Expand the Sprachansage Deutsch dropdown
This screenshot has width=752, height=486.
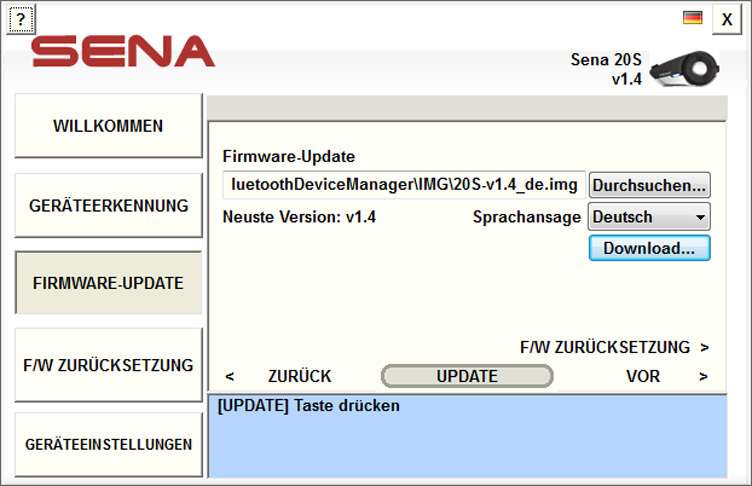649,217
